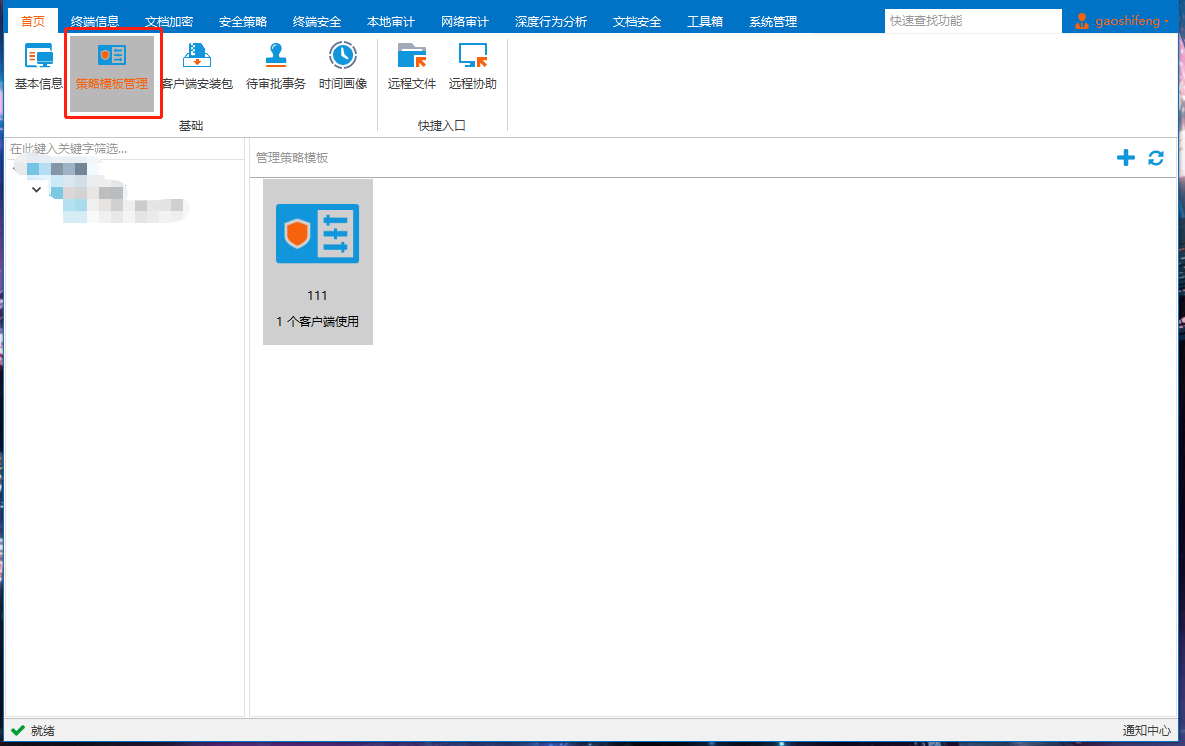Refresh the policy template list

[x=1156, y=157]
